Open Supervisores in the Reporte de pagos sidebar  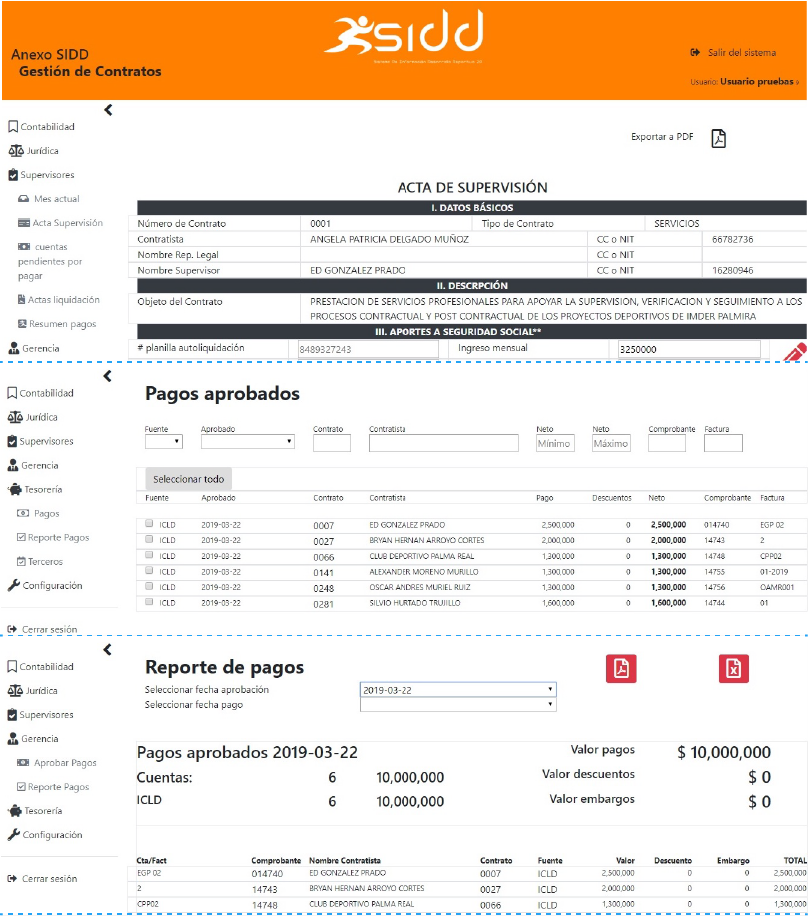(40, 714)
